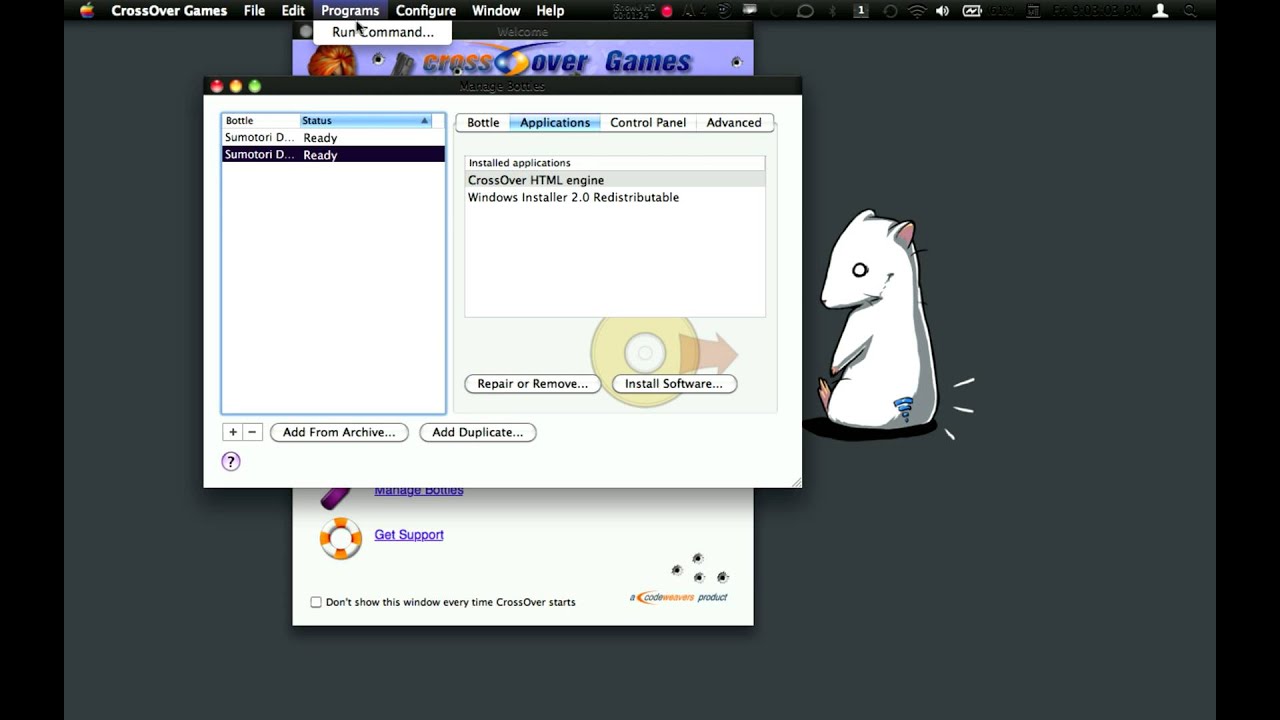This screenshot has height=720, width=1280.
Task: Tick Don't show this window checkbox
Action: pos(316,602)
